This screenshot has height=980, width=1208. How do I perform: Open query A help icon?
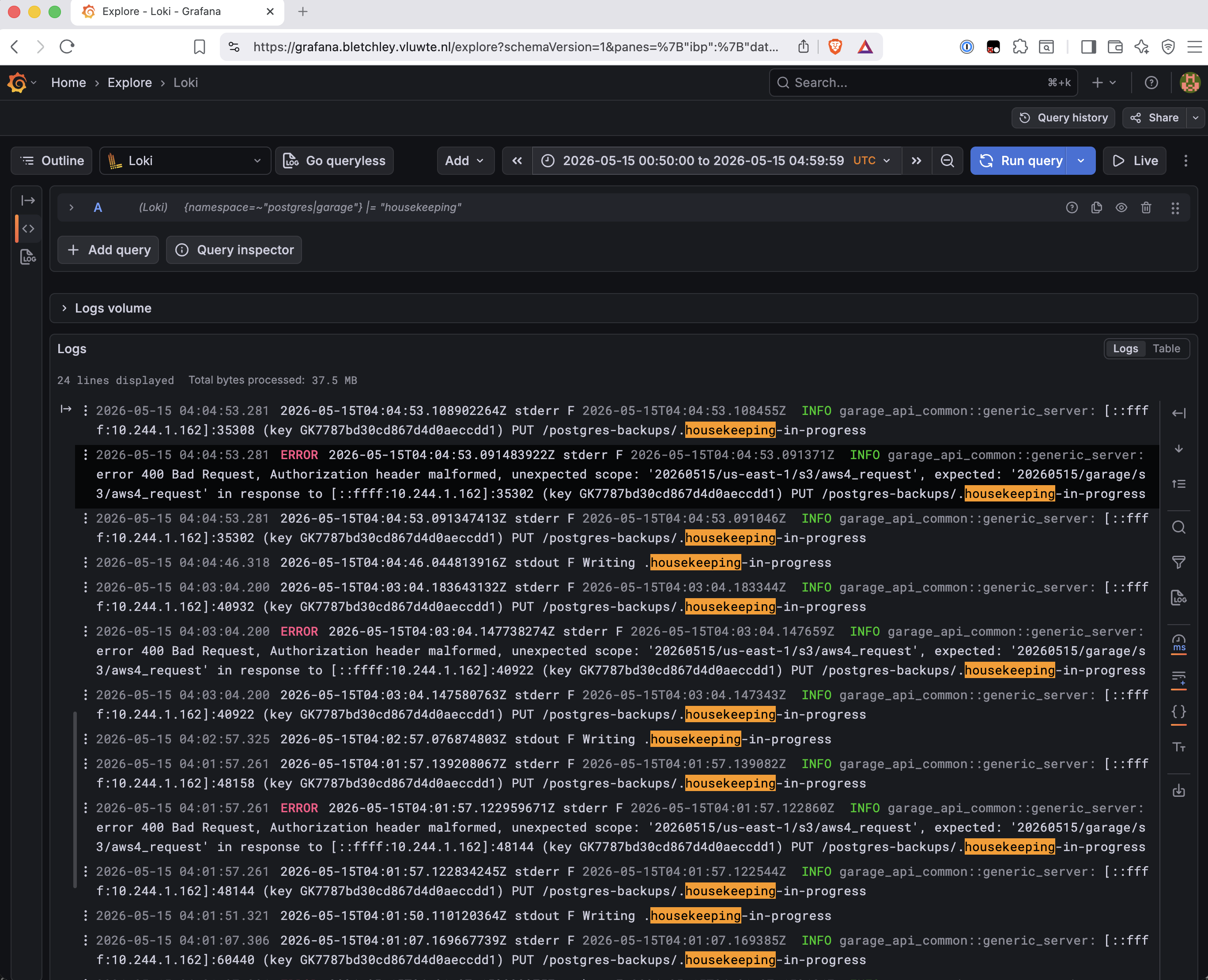(x=1072, y=208)
